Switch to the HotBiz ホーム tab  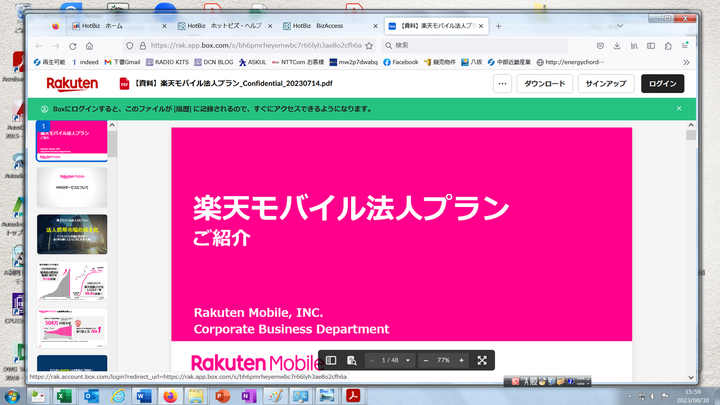coord(118,26)
